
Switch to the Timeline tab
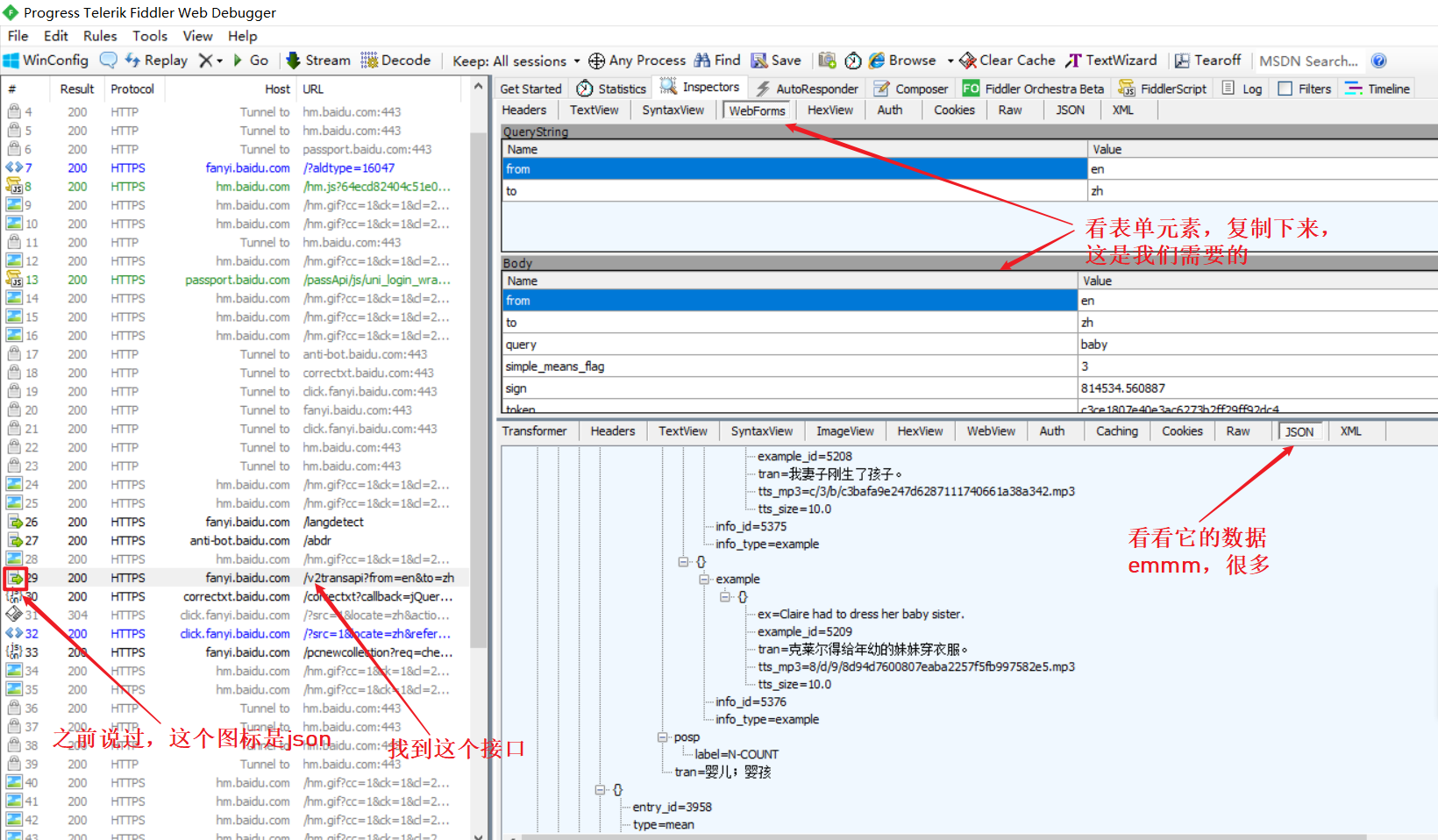tap(1377, 89)
